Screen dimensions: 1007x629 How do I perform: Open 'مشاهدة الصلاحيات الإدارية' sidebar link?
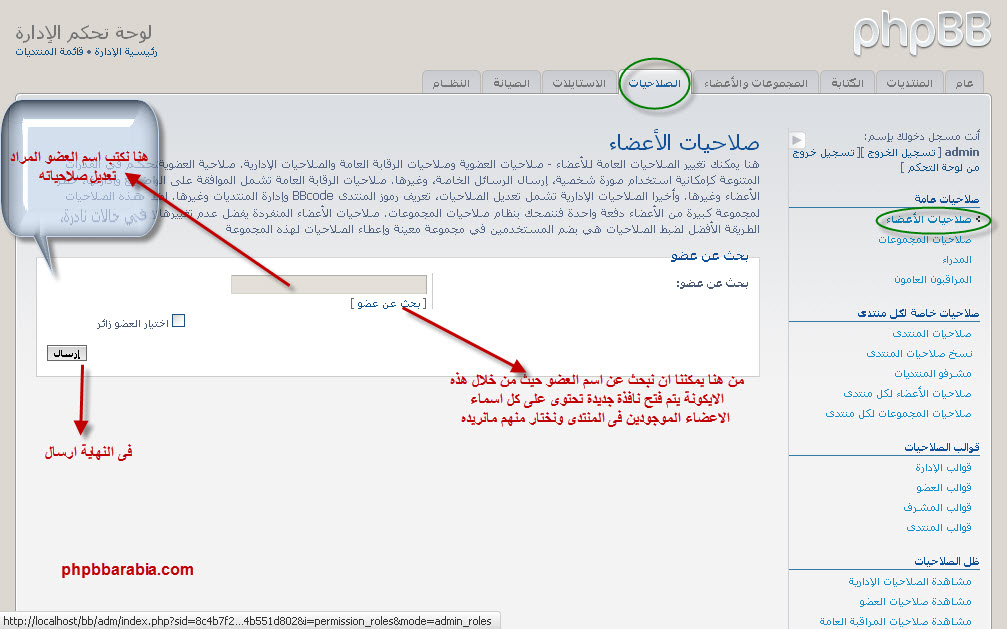click(x=909, y=581)
